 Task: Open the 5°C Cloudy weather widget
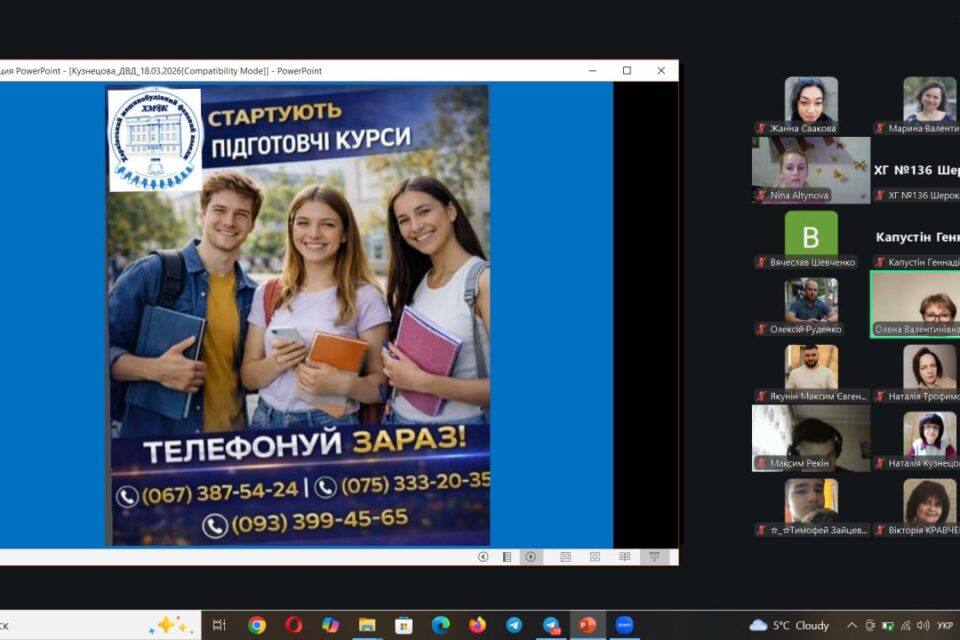point(789,625)
